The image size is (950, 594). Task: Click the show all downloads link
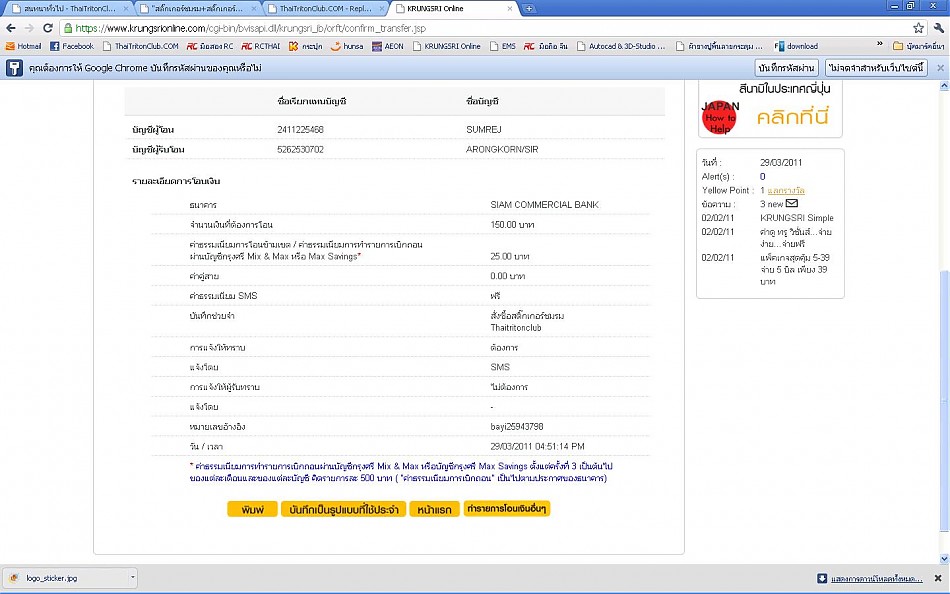pyautogui.click(x=877, y=579)
